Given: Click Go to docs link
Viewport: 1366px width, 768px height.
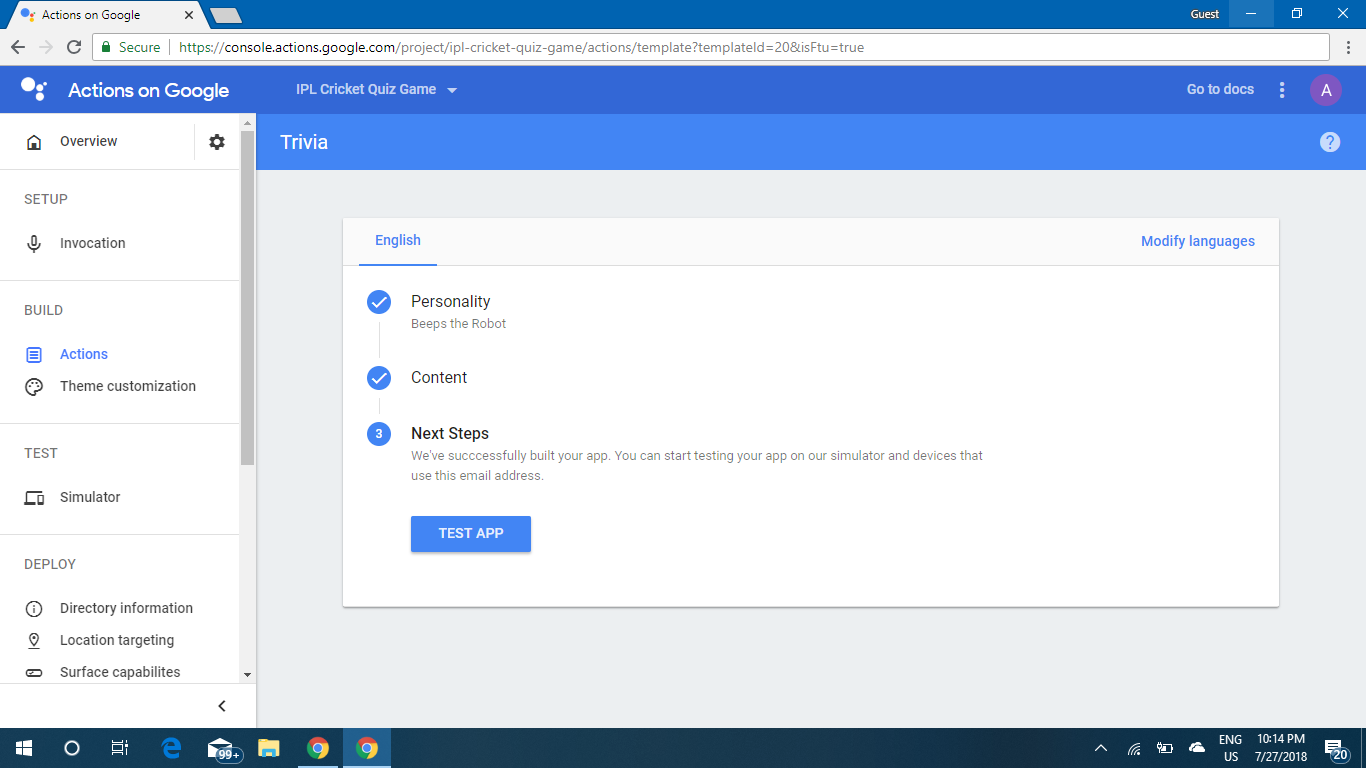Looking at the screenshot, I should 1220,89.
